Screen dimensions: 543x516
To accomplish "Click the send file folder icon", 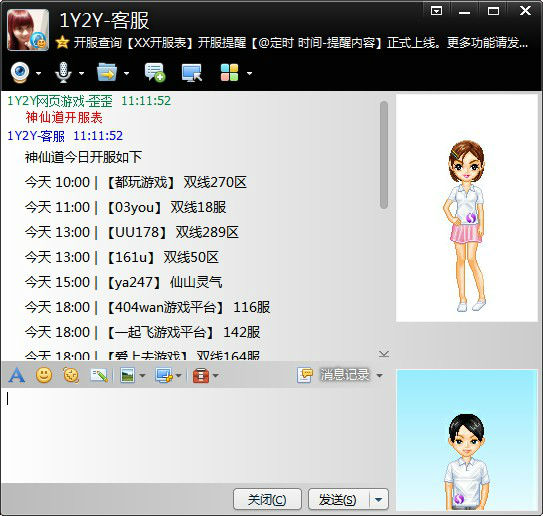I will tap(107, 73).
